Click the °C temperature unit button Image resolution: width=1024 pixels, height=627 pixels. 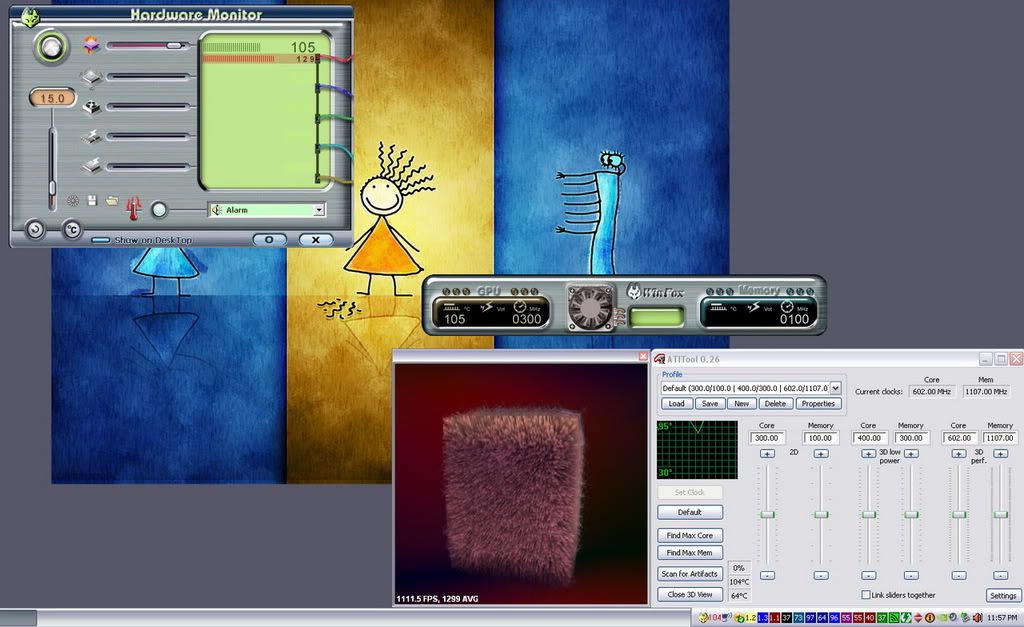tap(72, 230)
